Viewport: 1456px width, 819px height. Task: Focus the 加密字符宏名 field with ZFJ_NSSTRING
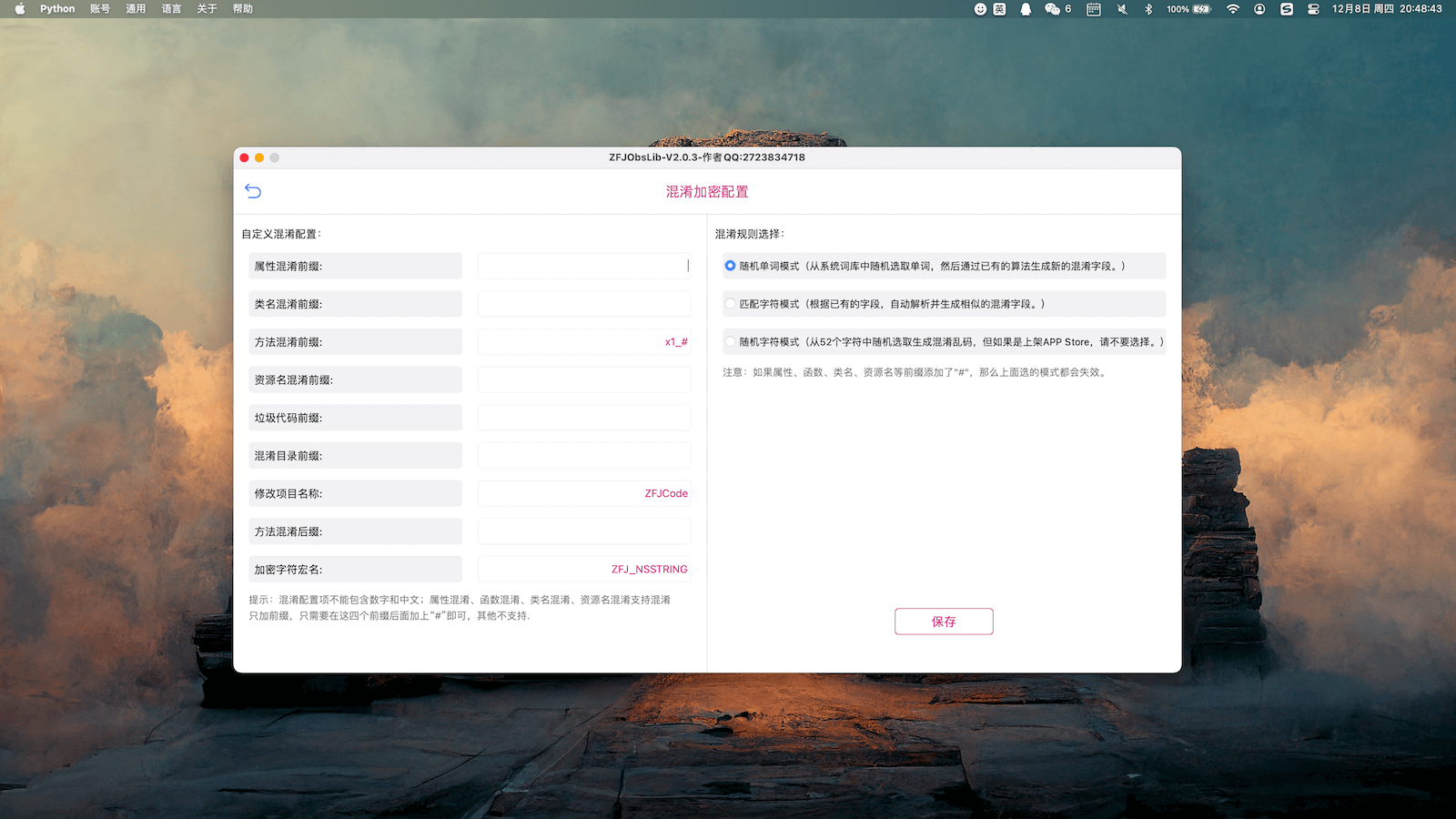click(584, 570)
